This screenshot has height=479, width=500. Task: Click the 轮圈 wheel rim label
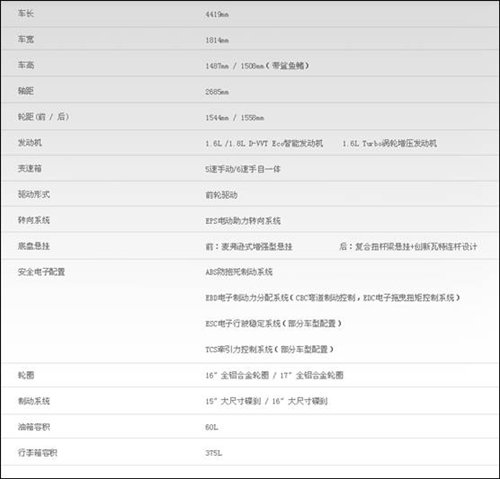point(26,375)
